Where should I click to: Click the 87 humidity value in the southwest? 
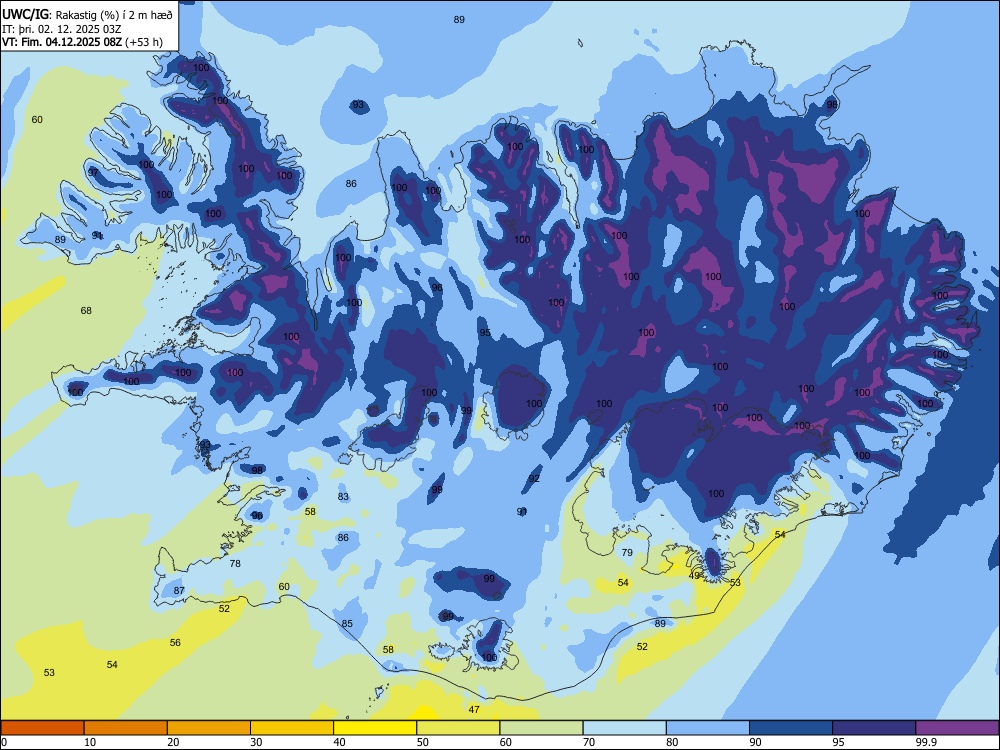coord(179,591)
